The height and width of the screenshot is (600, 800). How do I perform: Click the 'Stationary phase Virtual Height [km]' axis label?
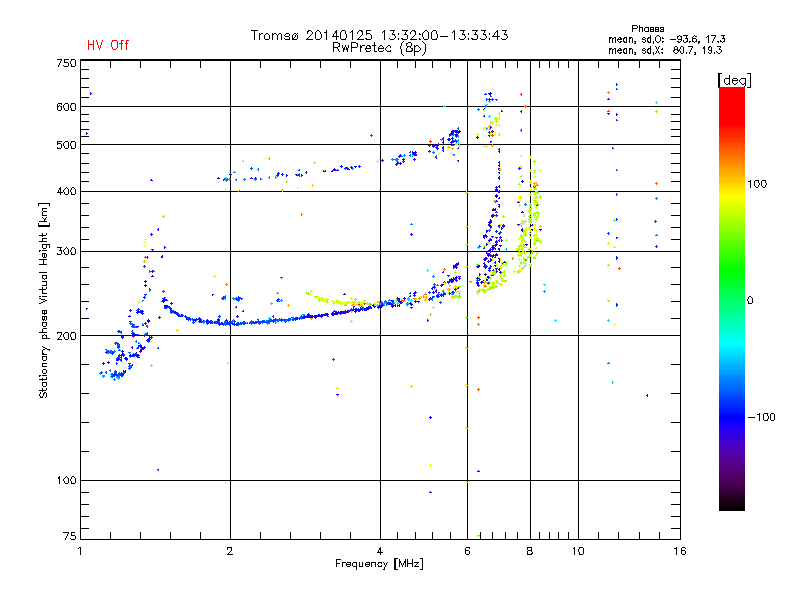[x=43, y=300]
